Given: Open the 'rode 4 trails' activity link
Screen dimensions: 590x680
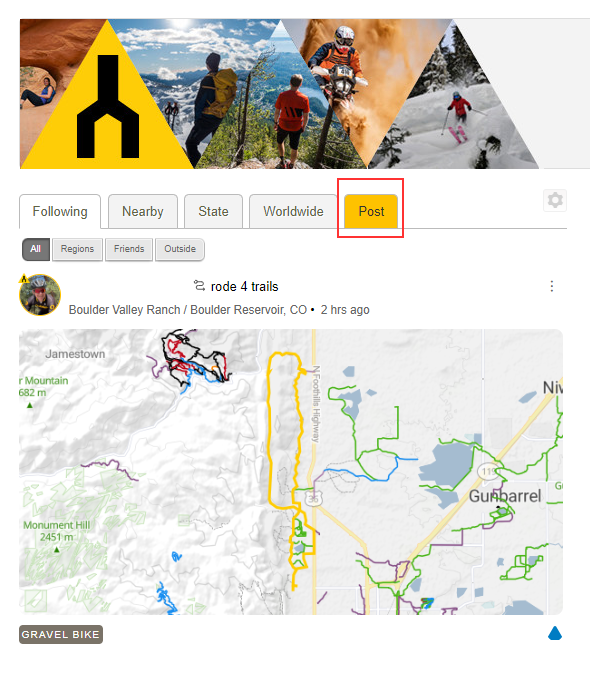Looking at the screenshot, I should pos(244,286).
